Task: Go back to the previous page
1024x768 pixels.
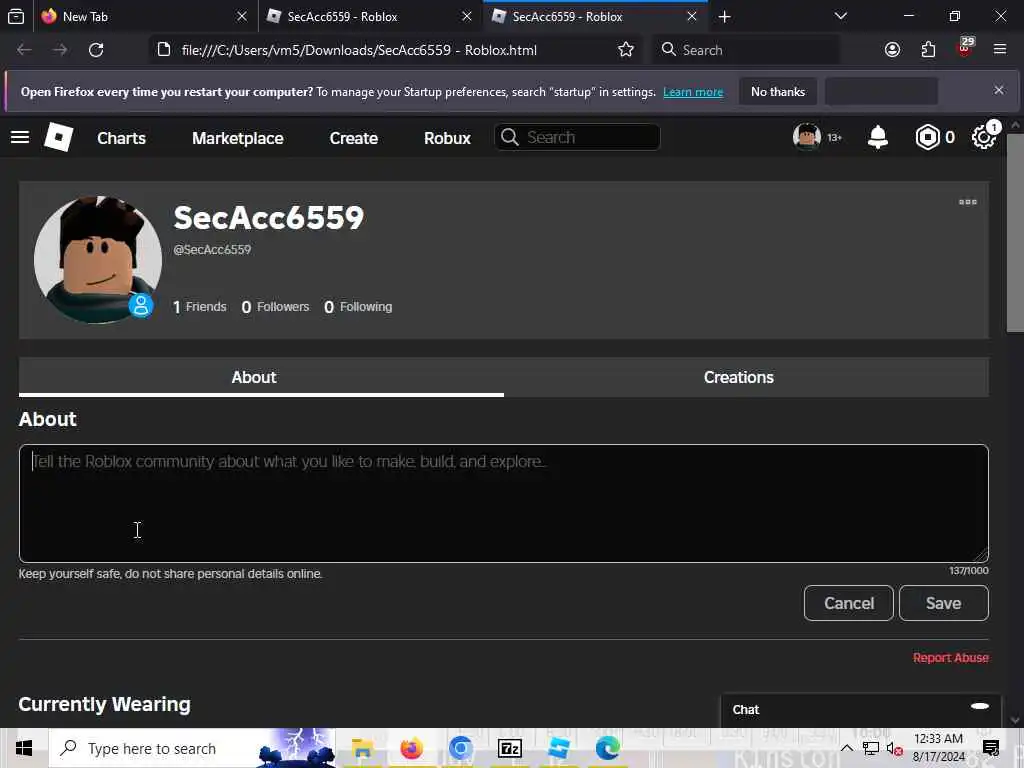Action: [24, 50]
